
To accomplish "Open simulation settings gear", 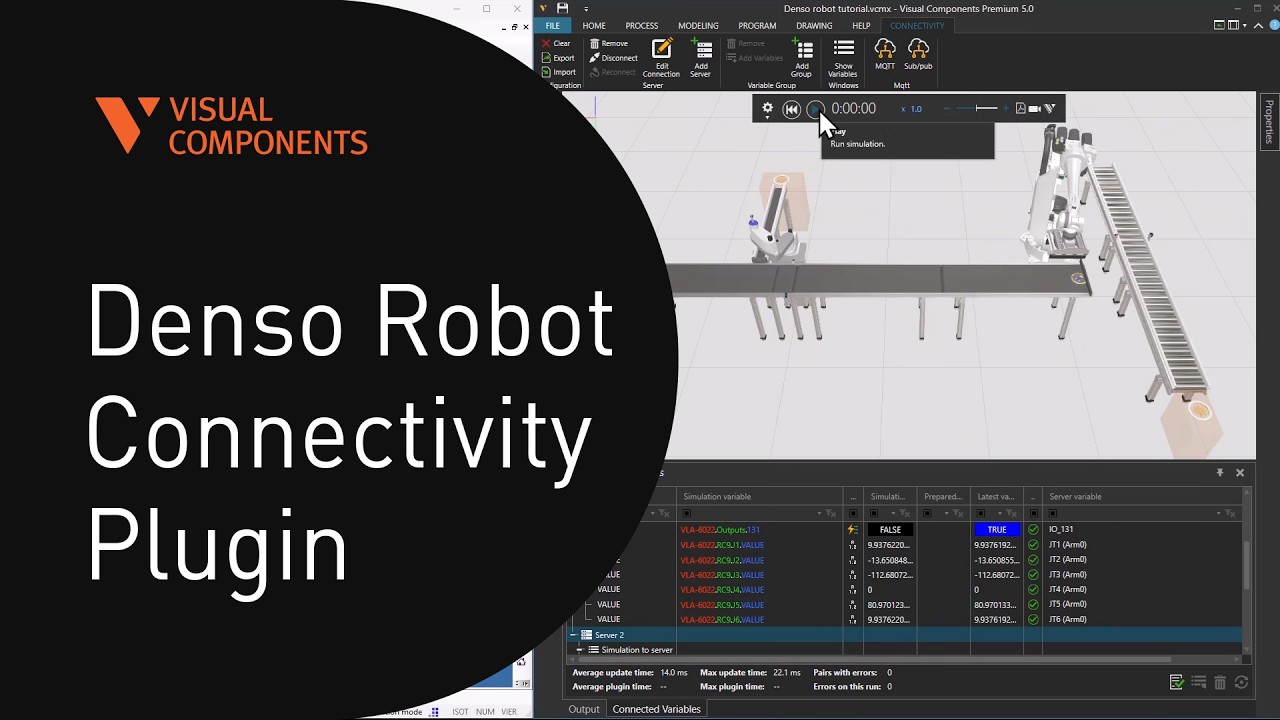I will click(767, 108).
